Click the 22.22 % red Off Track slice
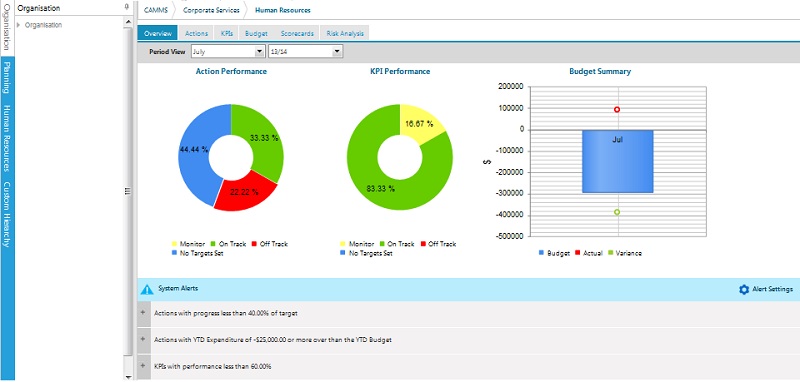Viewport: 800px width, 382px height. click(245, 192)
